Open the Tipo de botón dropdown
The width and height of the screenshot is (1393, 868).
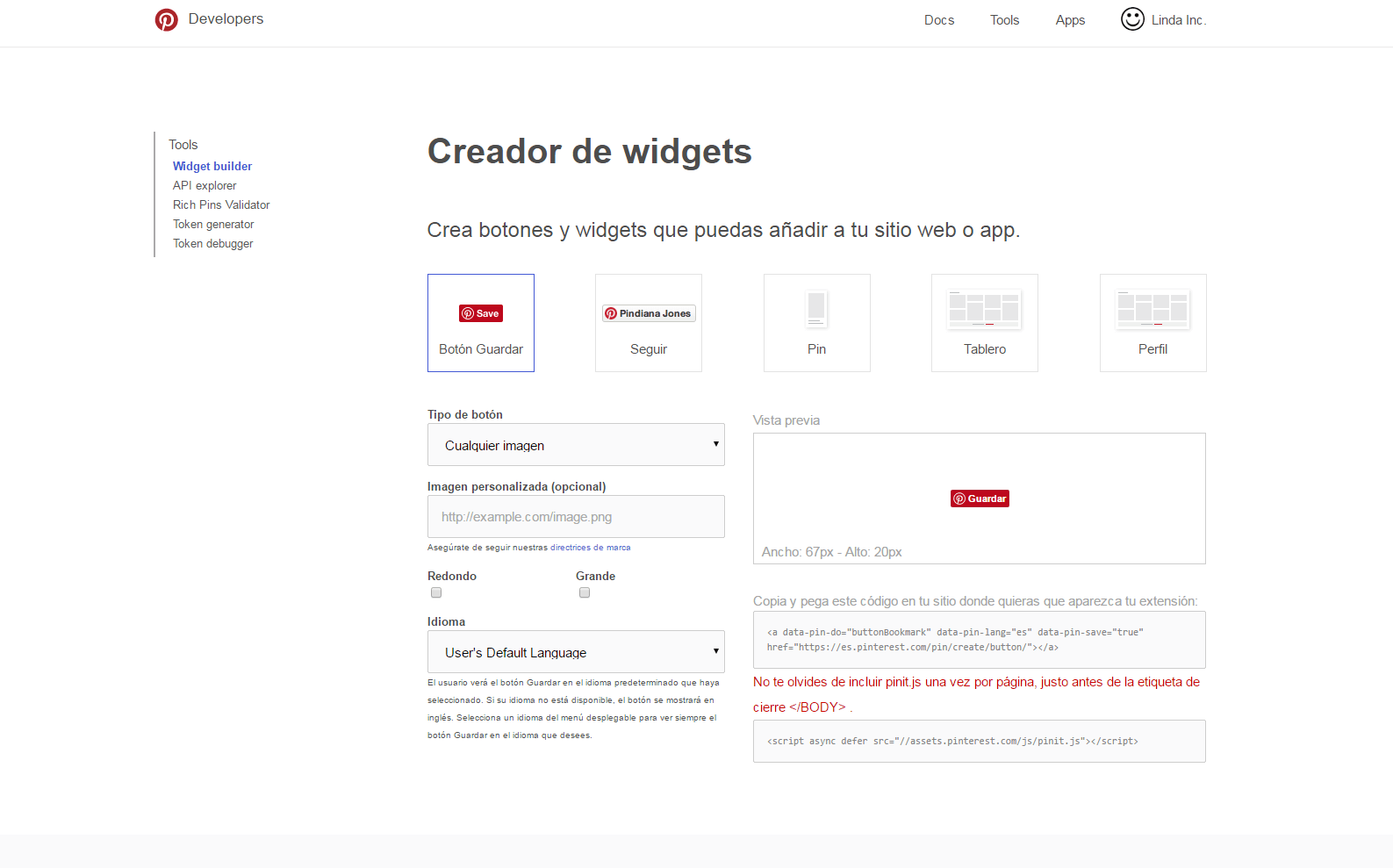(576, 445)
